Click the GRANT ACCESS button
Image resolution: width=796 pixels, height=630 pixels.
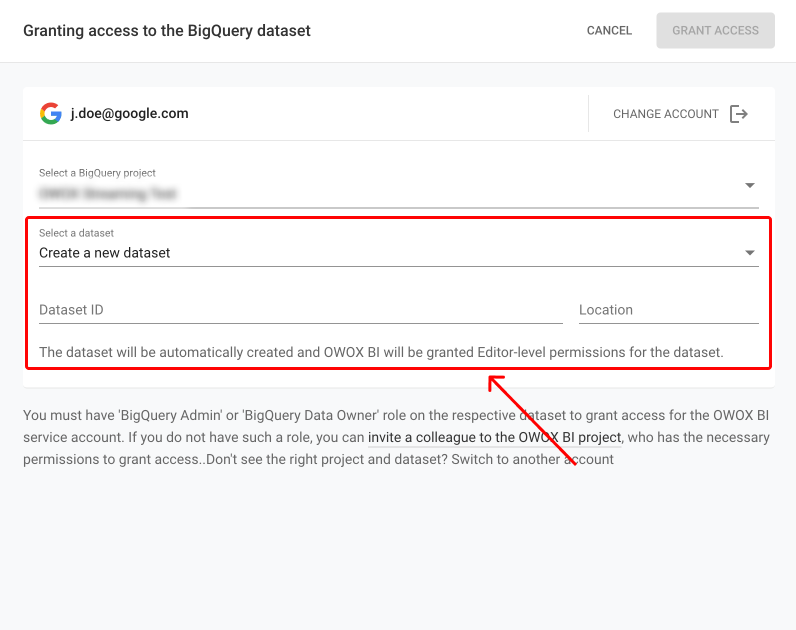(x=715, y=30)
